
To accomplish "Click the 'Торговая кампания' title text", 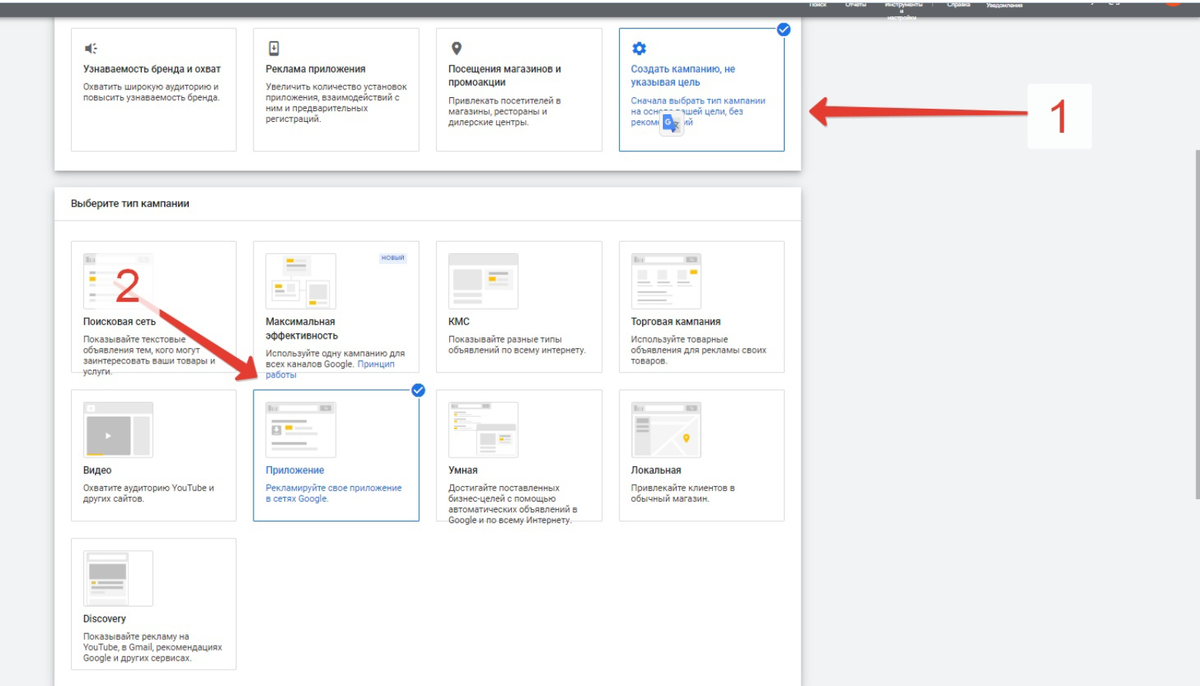I will (x=676, y=322).
